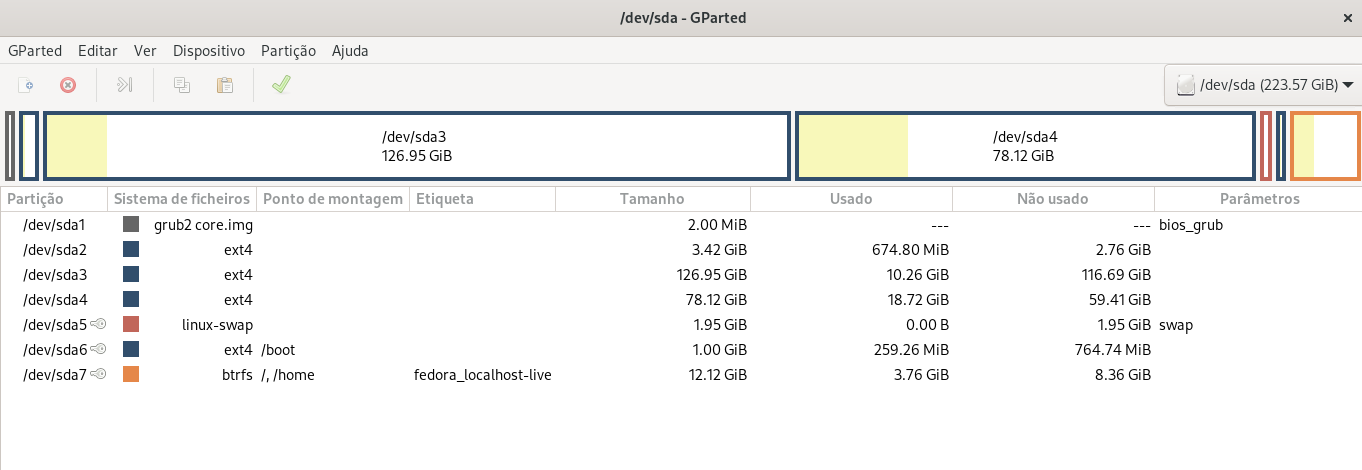1362x470 pixels.
Task: Click the key icon beside /dev/sda7
Action: (98, 375)
